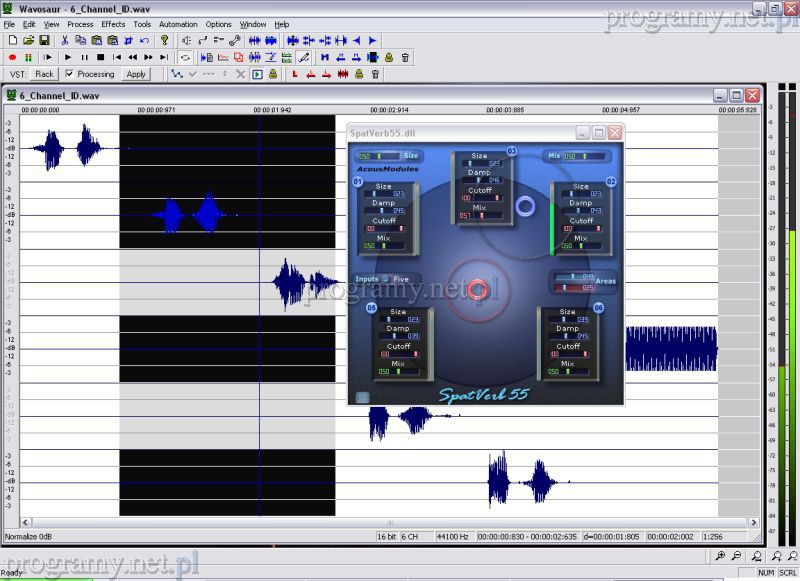Open the Process menu
This screenshot has width=800, height=581.
click(x=80, y=24)
